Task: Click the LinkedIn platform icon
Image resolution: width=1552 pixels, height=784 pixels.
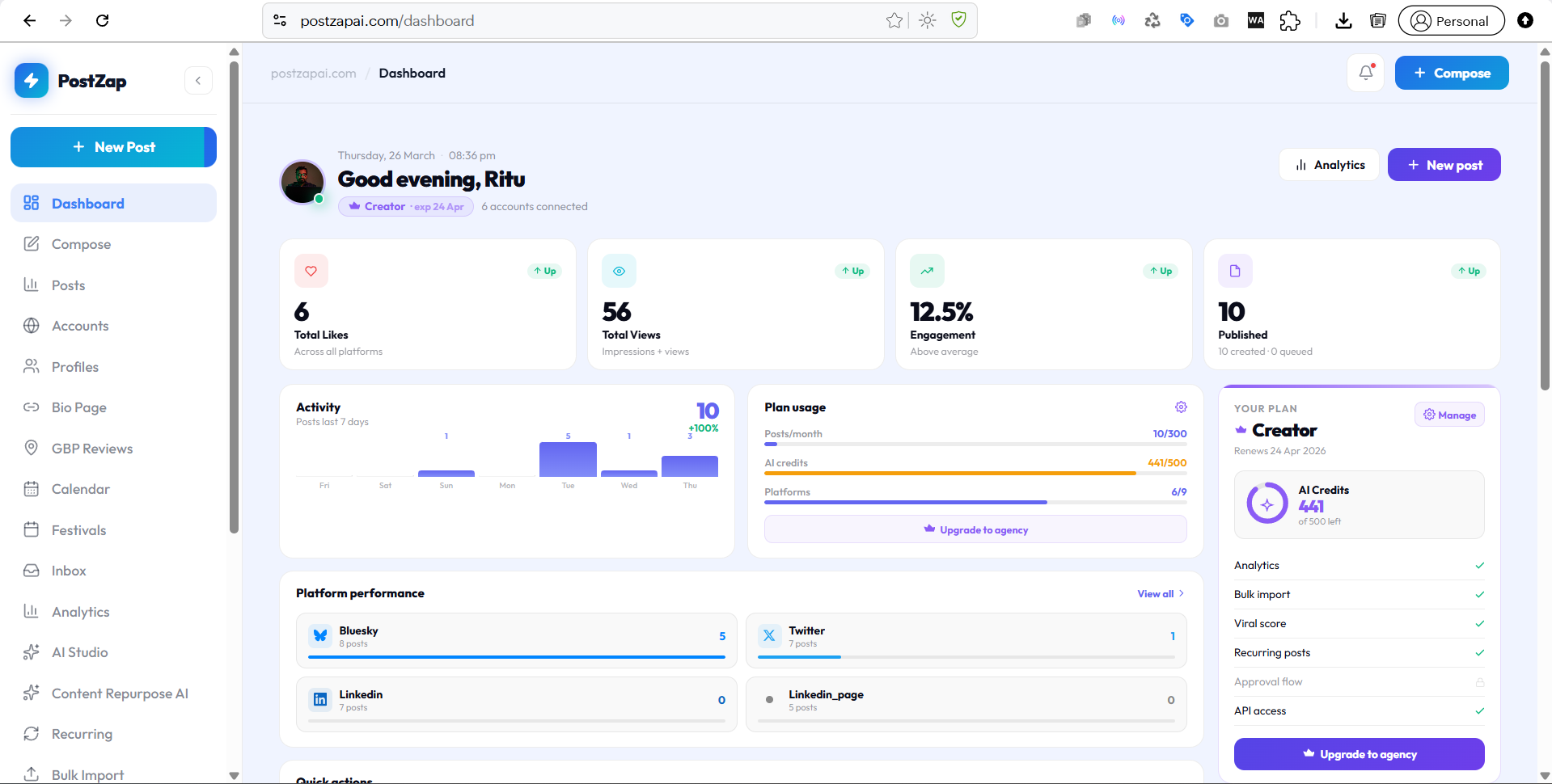Action: click(320, 700)
